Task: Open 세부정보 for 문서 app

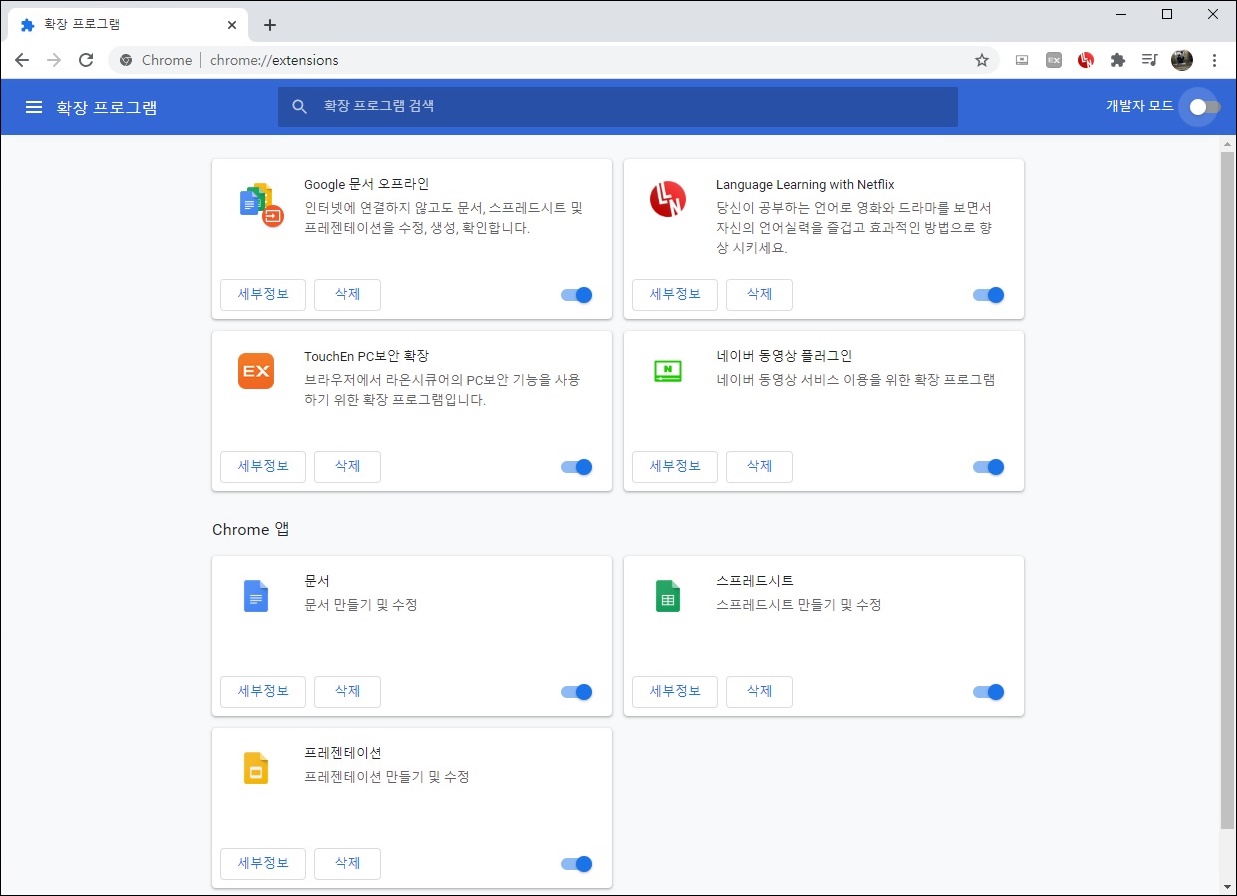Action: coord(263,692)
